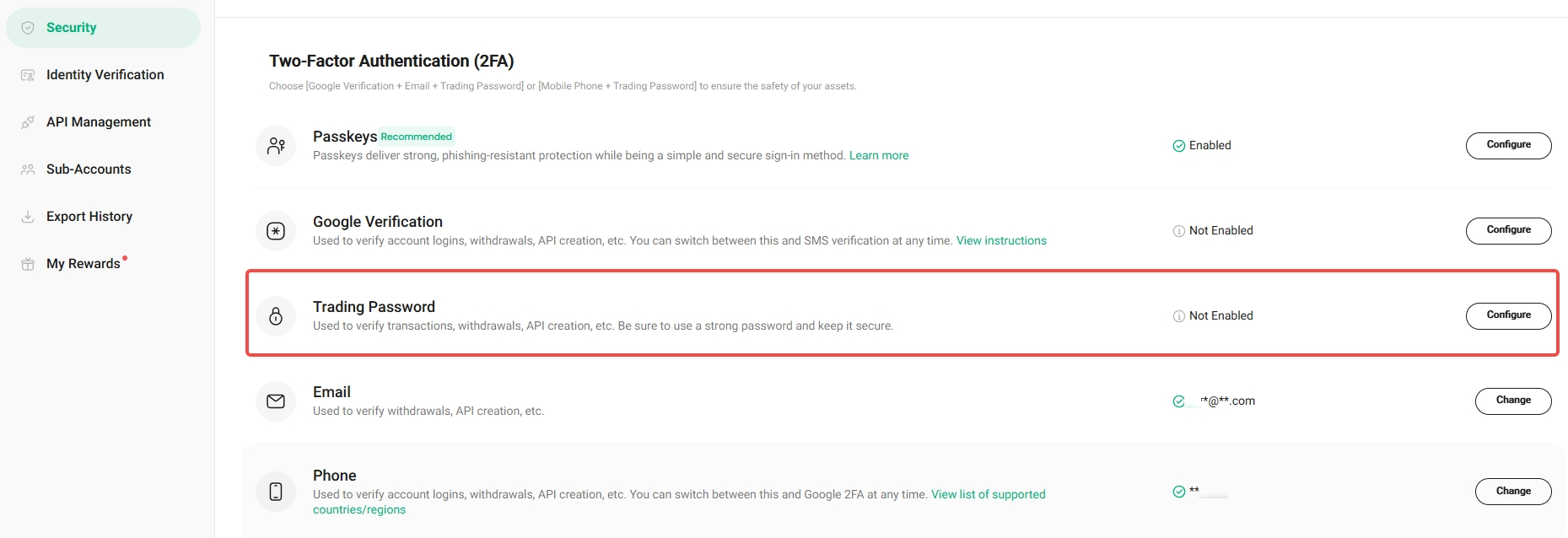The height and width of the screenshot is (538, 1568).
Task: Open the Identity Verification menu item
Action: pos(105,75)
